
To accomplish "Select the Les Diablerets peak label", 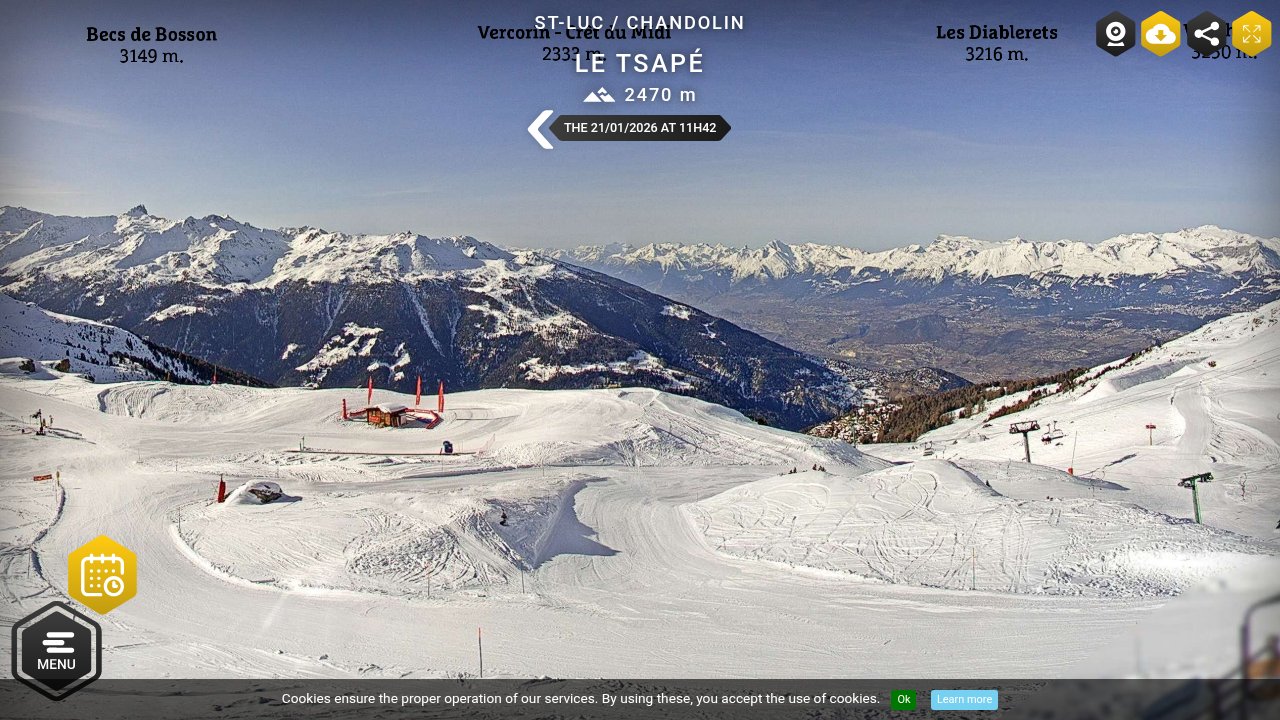I will (x=997, y=43).
